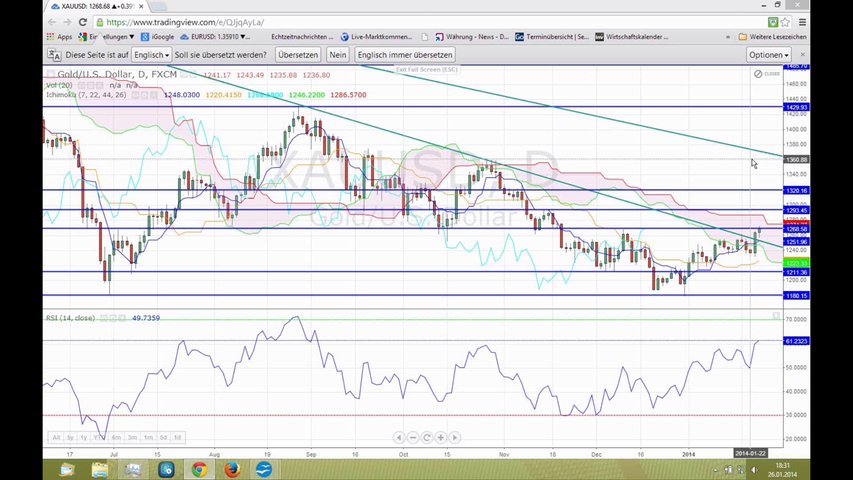
Task: Click the Übersetzen button
Action: (298, 55)
